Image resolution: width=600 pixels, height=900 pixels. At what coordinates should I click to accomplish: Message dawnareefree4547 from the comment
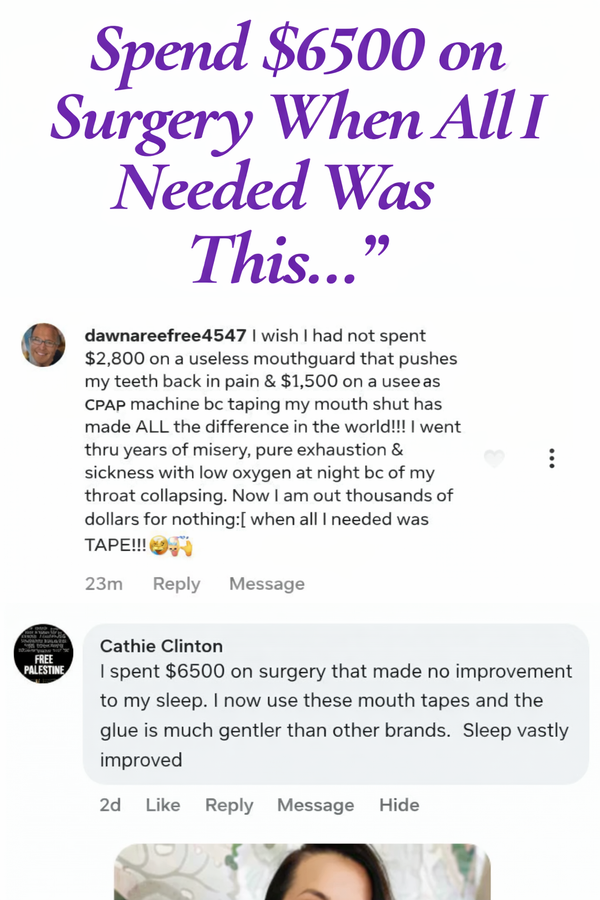(x=266, y=584)
